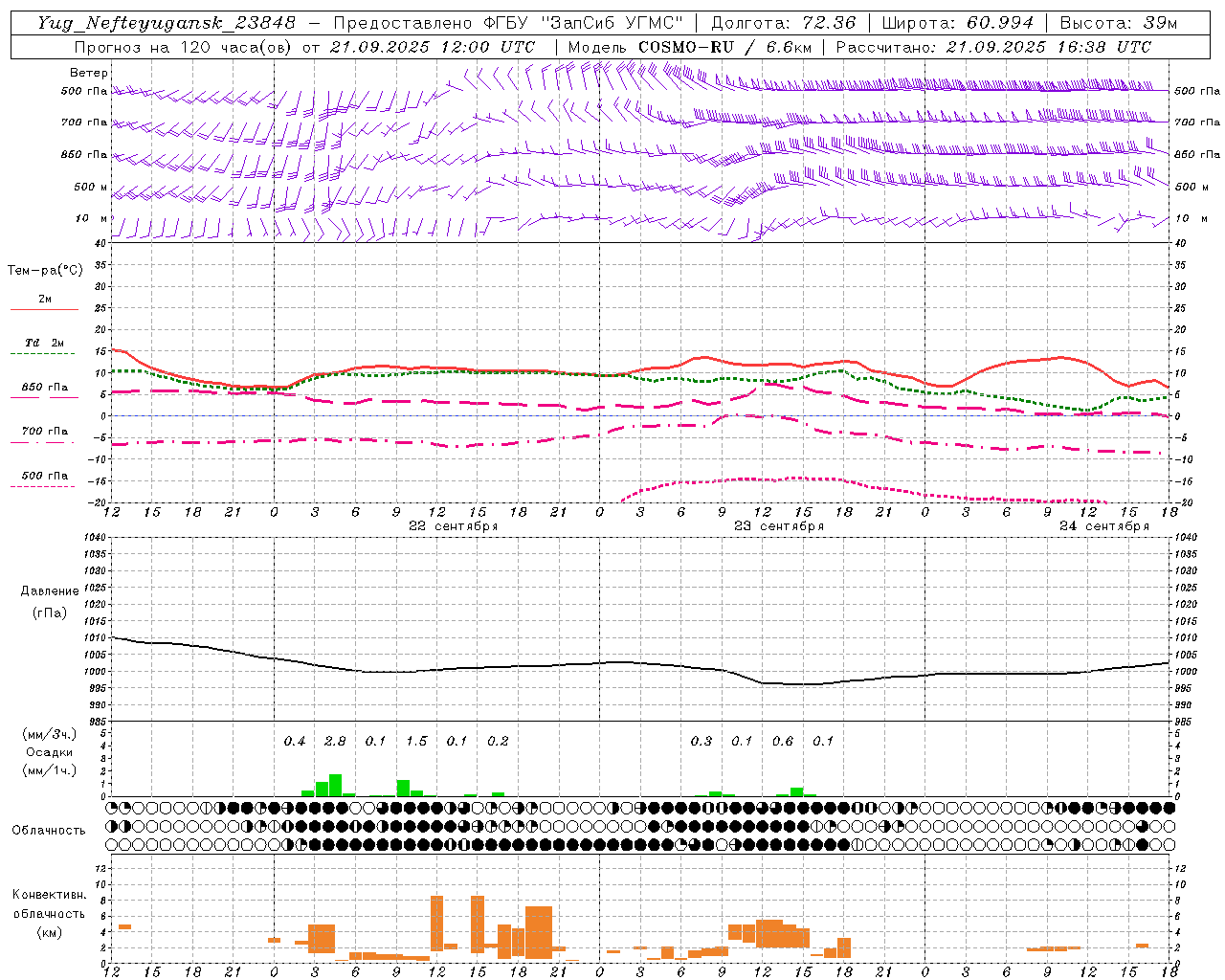
Task: Click the '24 сентября' date label
Action: 1104,526
